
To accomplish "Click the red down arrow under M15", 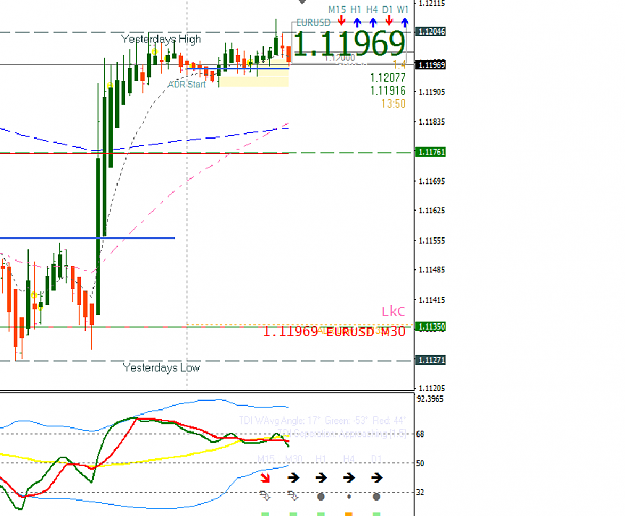I will [x=341, y=21].
